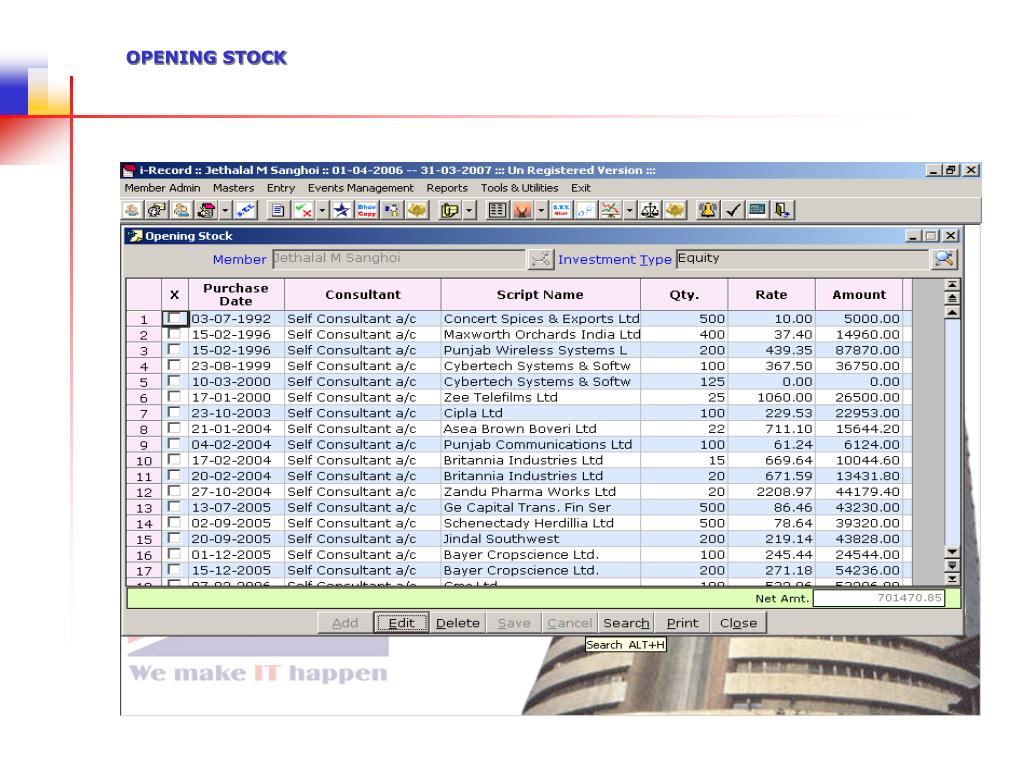Expand the dropdown arrow beside the chart icon
1024x768 pixels.
630,210
